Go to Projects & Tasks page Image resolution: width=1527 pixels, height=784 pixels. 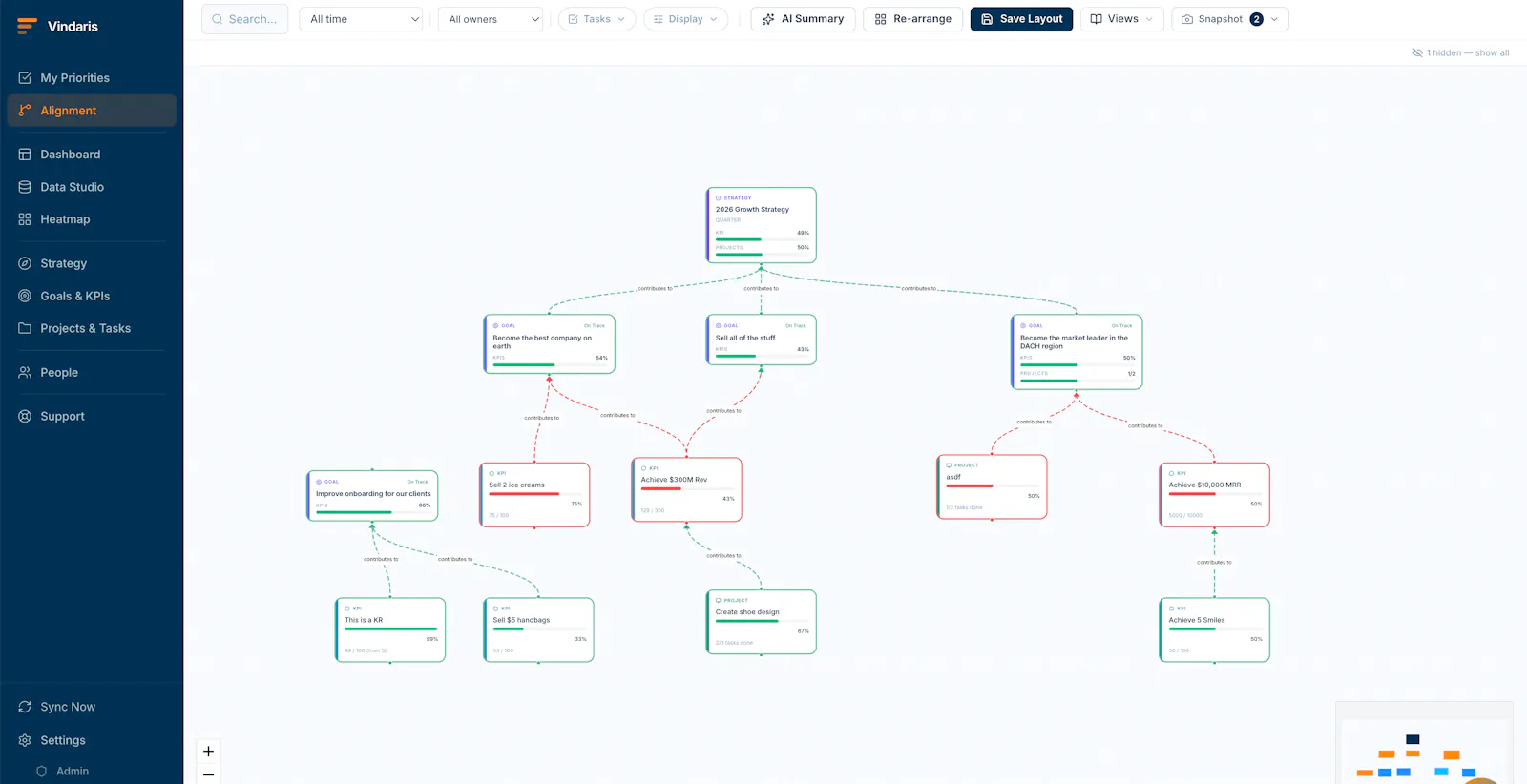click(x=92, y=328)
